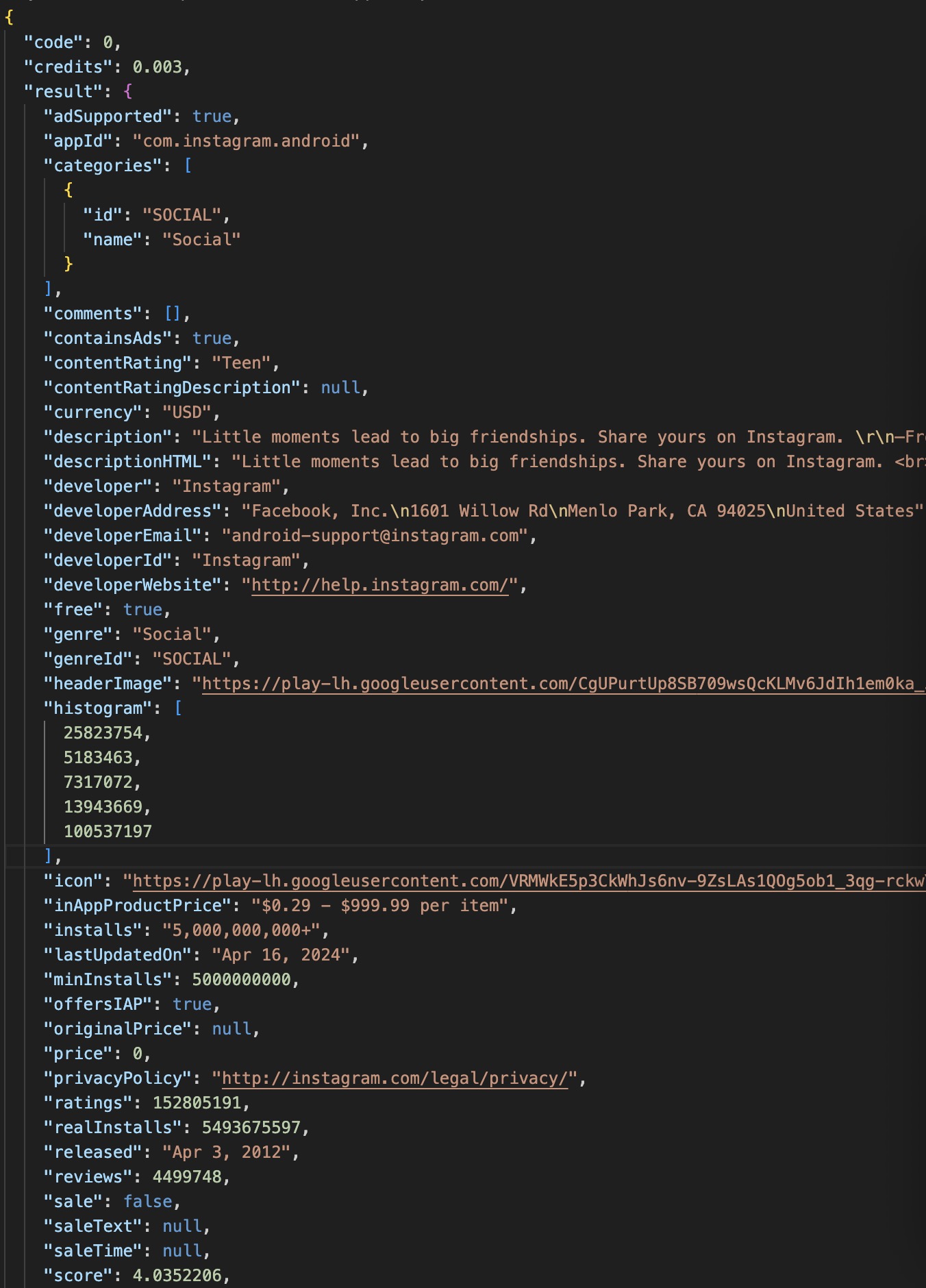Click the developer value "Instagram"

pos(227,486)
